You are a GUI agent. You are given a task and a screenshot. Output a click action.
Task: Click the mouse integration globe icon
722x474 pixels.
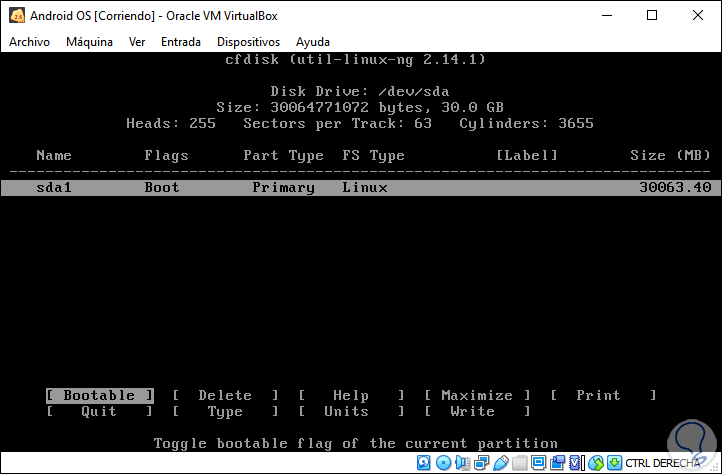coord(595,462)
